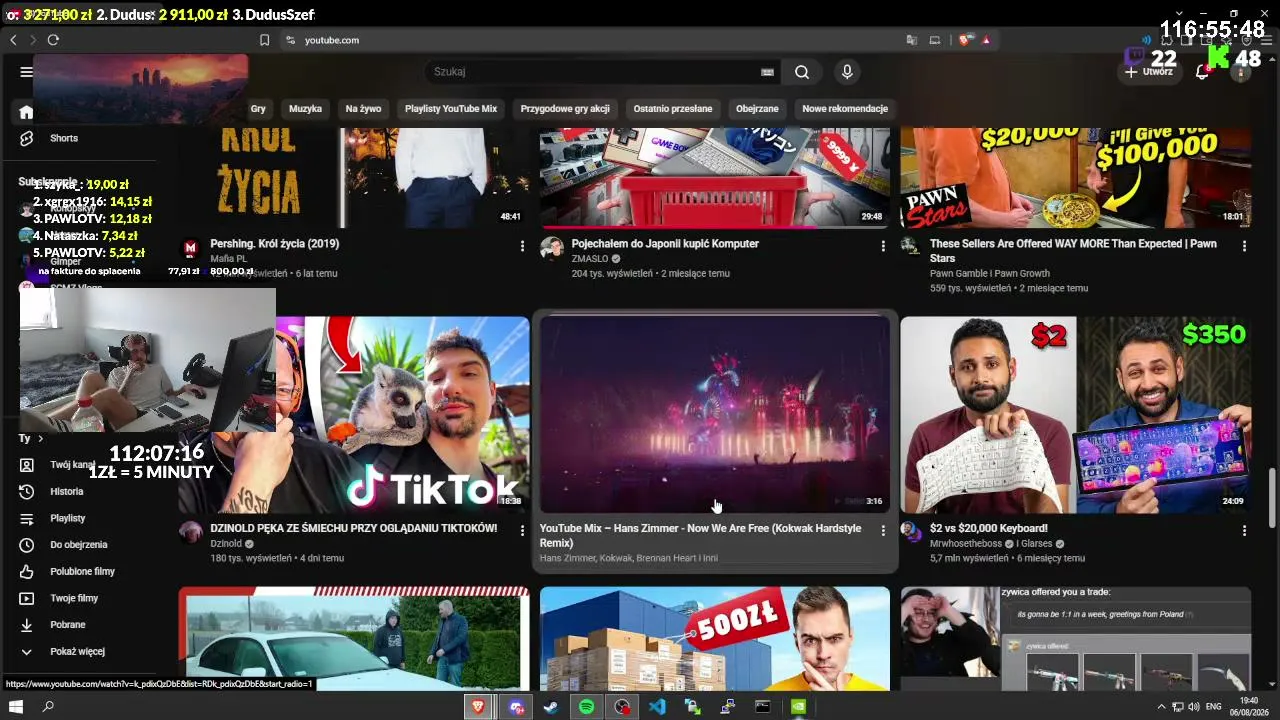Click the Brave Shields lion icon
The width and height of the screenshot is (1280, 720).
pyautogui.click(x=964, y=40)
